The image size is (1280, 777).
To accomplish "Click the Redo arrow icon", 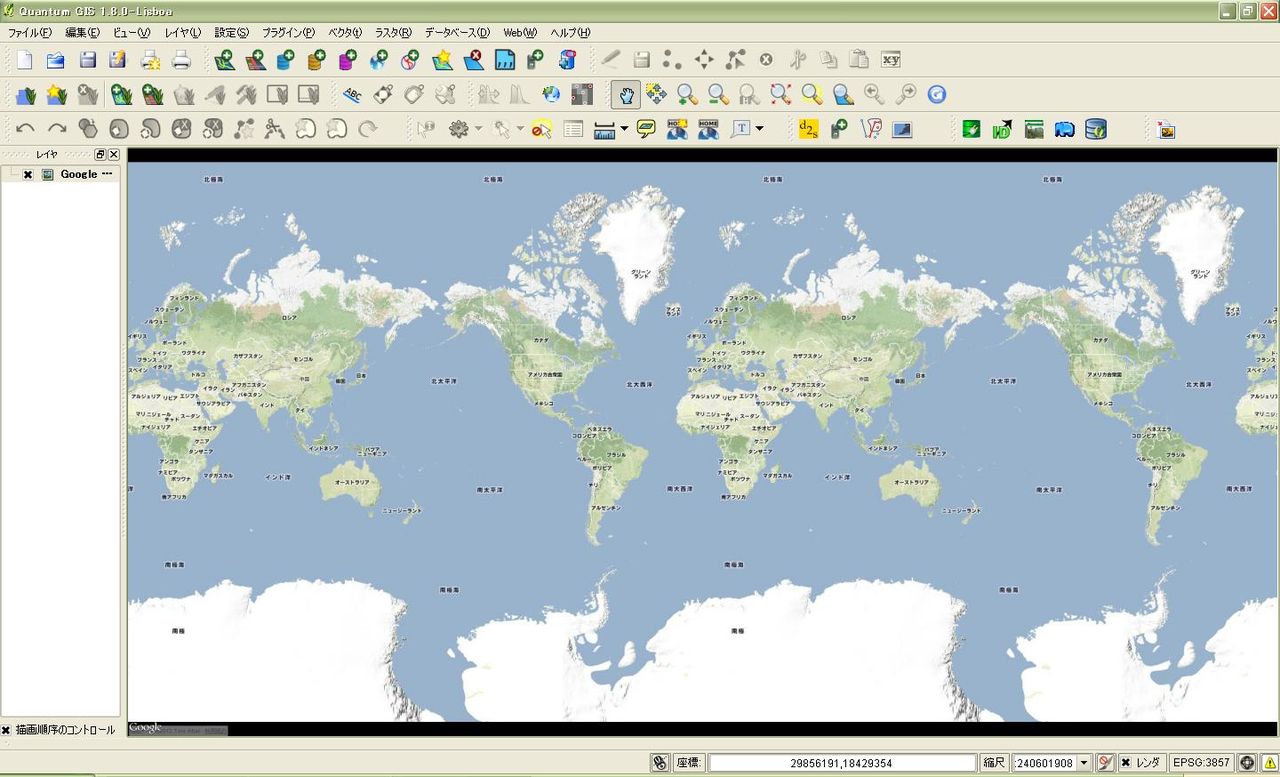I will 57,128.
